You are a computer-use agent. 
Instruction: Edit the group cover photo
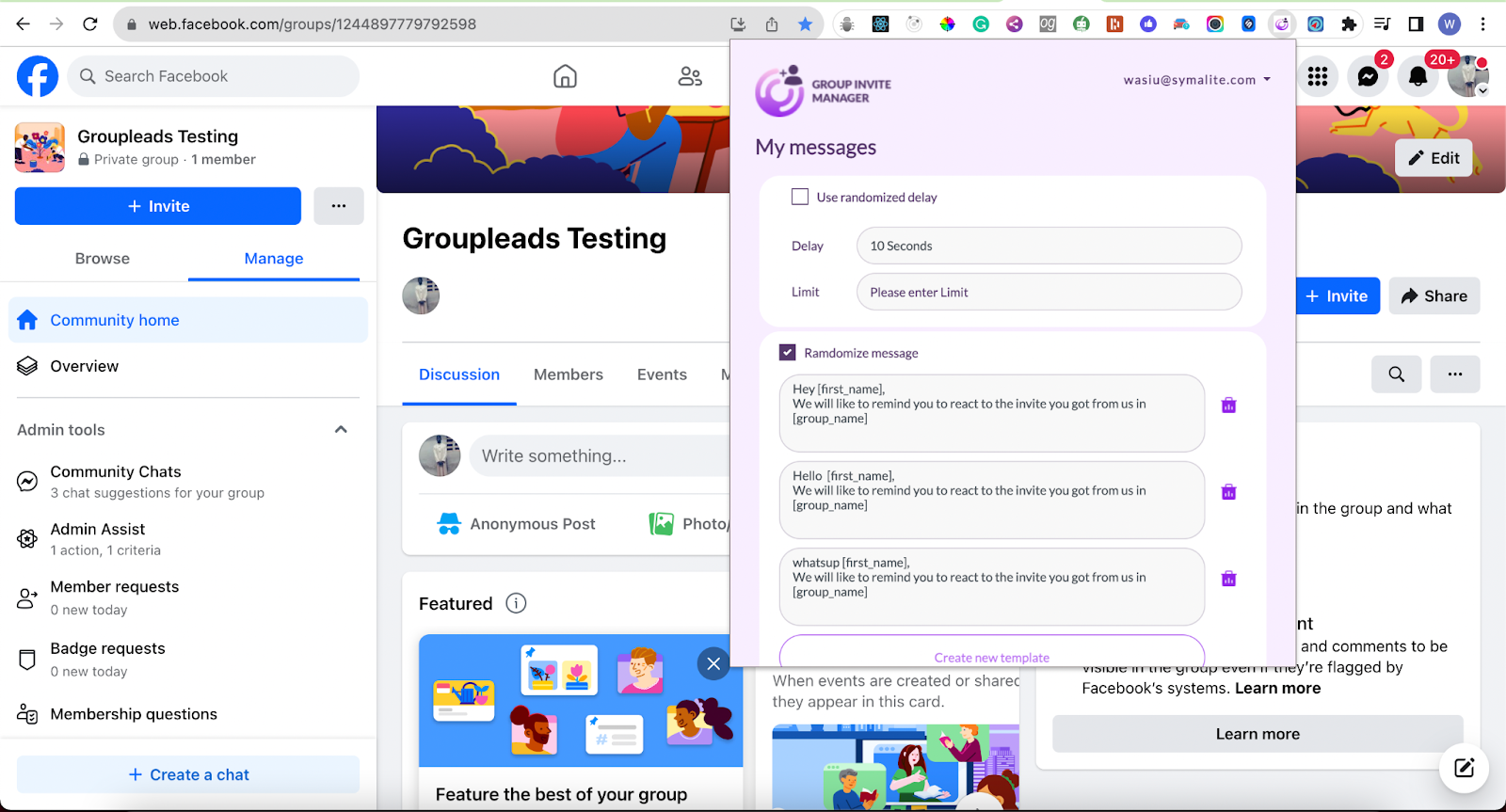point(1434,158)
